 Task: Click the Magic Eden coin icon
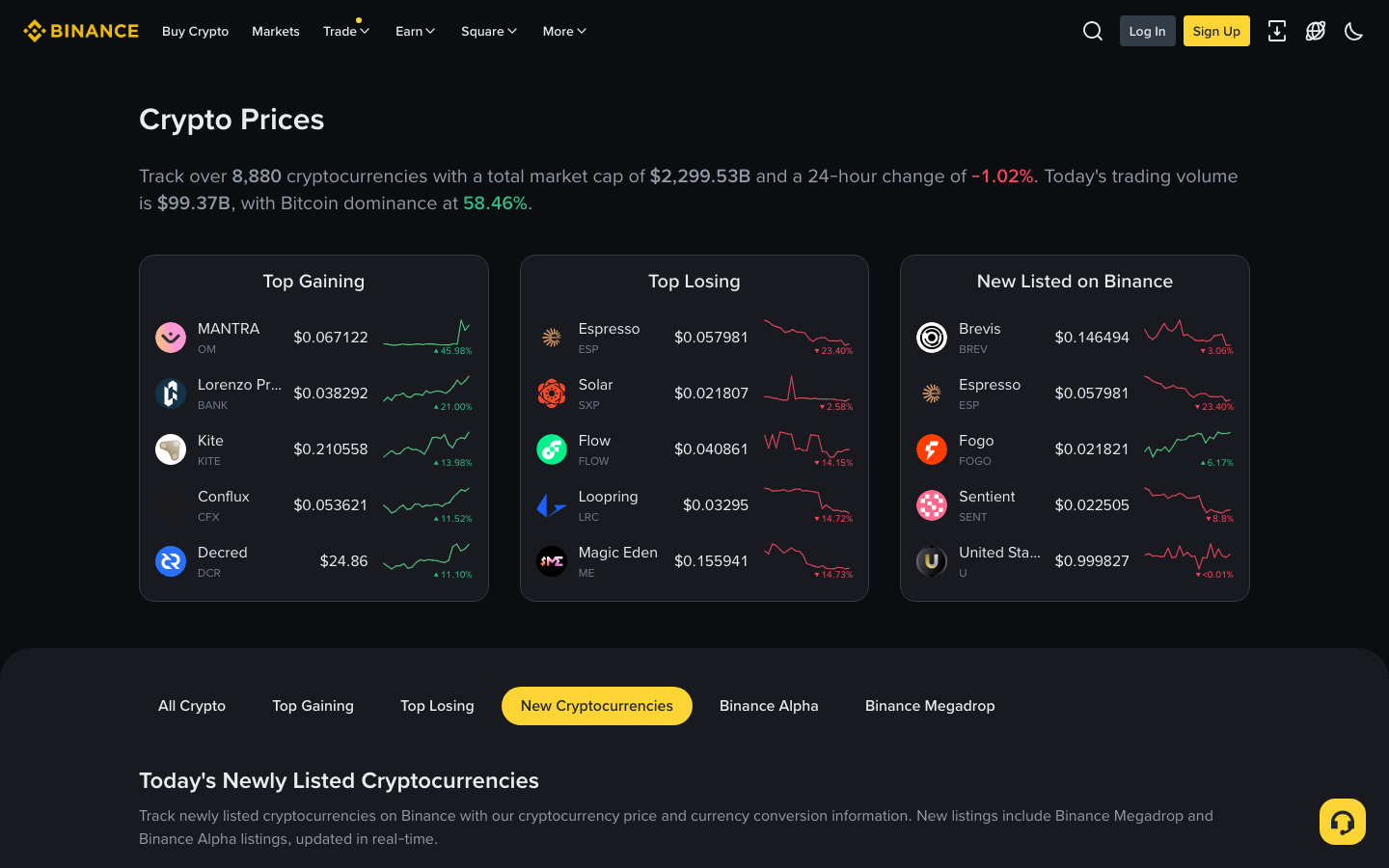(551, 560)
